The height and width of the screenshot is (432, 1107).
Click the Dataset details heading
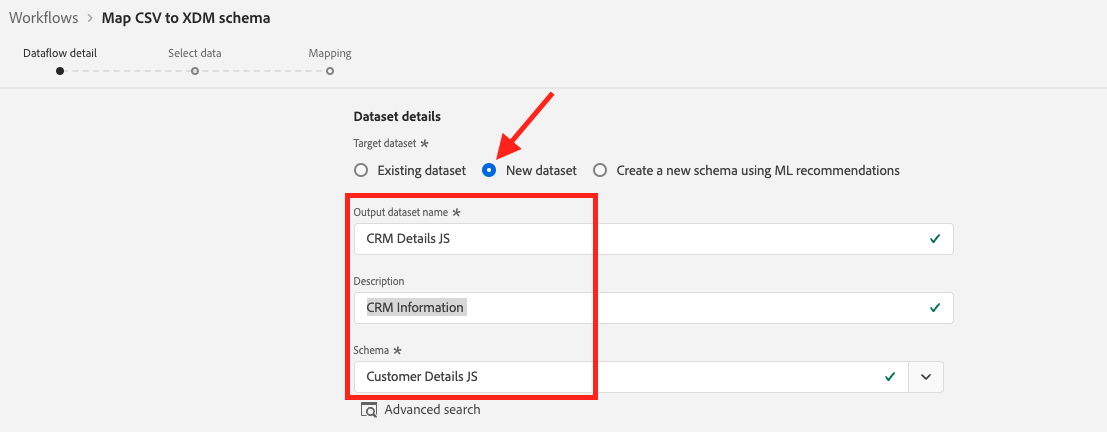pyautogui.click(x=397, y=116)
